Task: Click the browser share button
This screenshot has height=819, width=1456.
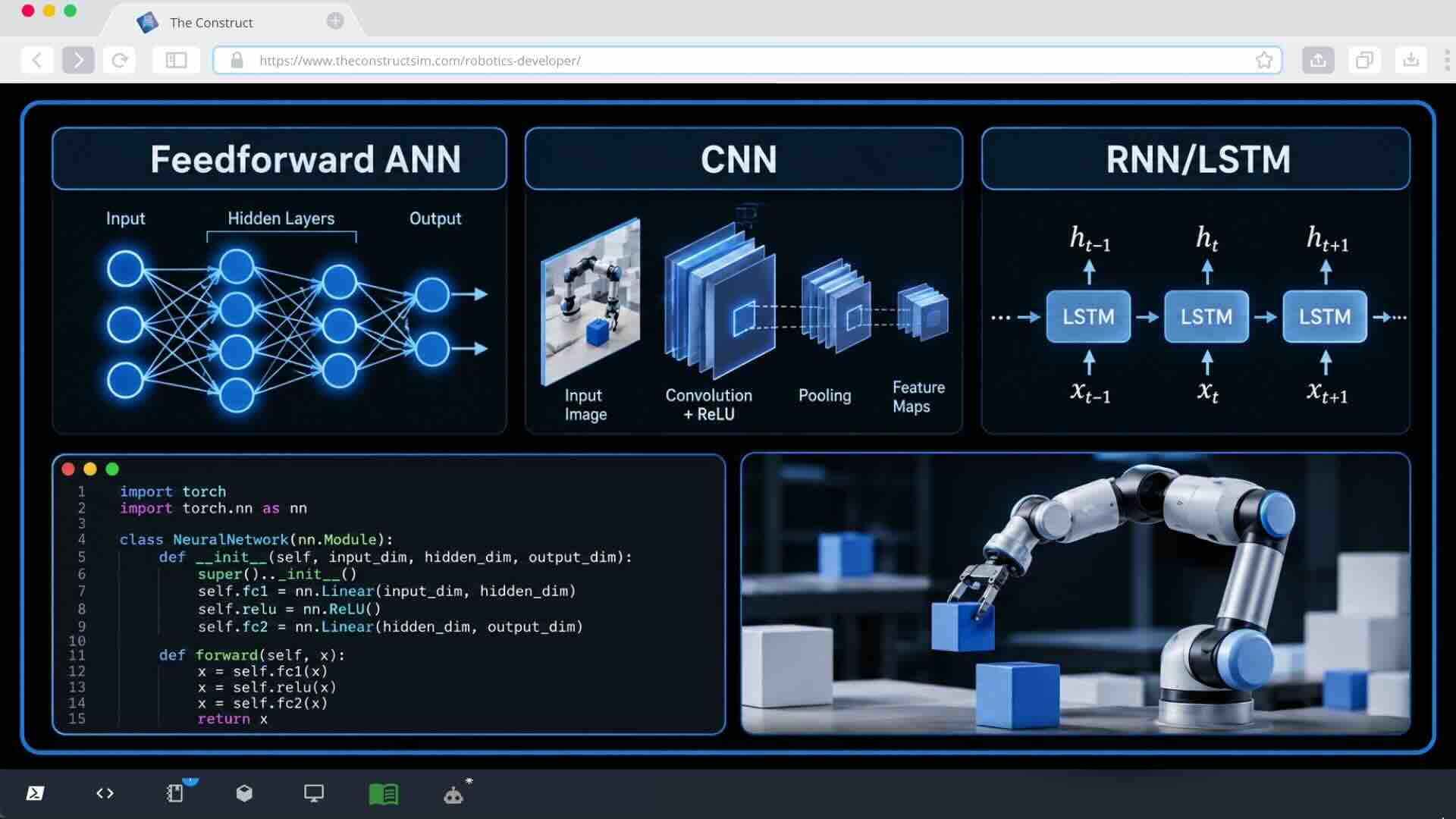Action: coord(1318,60)
